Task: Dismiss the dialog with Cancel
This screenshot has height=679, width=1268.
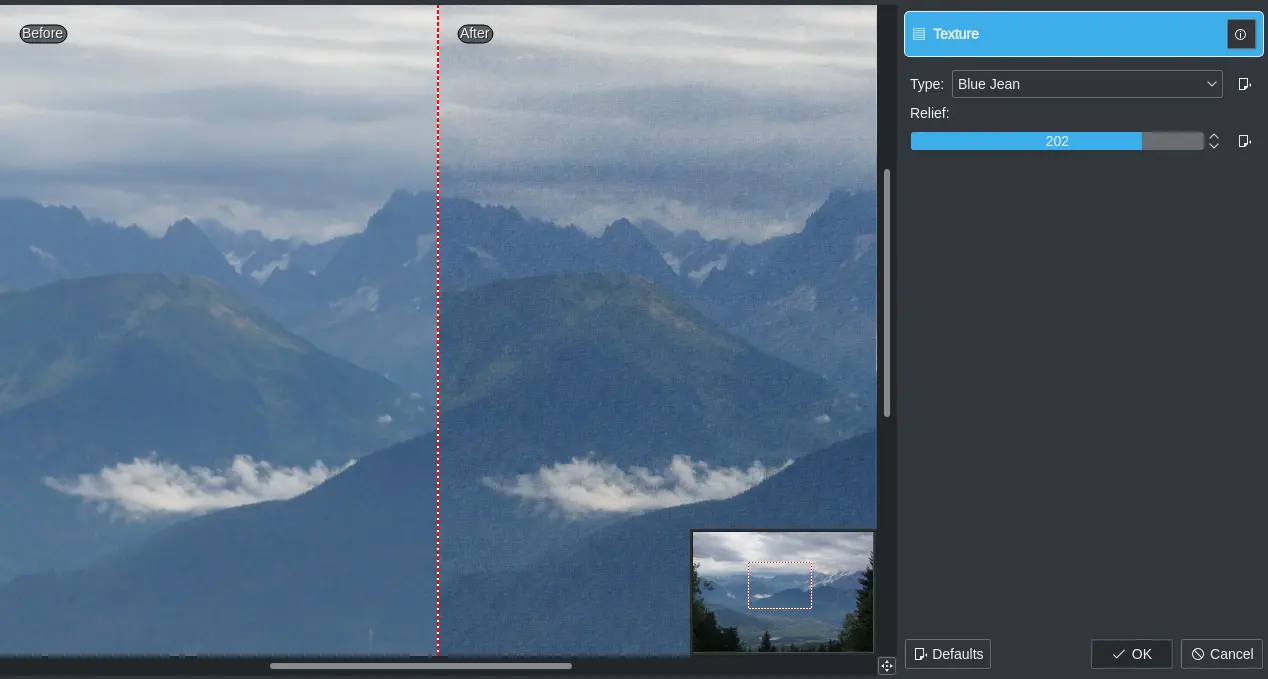Action: click(x=1221, y=654)
